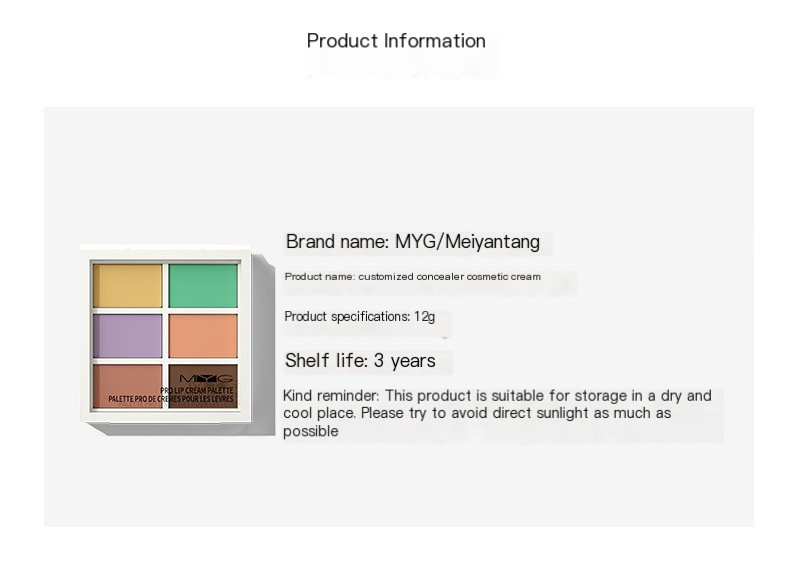Click the Kind reminder storage paragraph
Screen dimensions: 800x588
click(x=497, y=413)
